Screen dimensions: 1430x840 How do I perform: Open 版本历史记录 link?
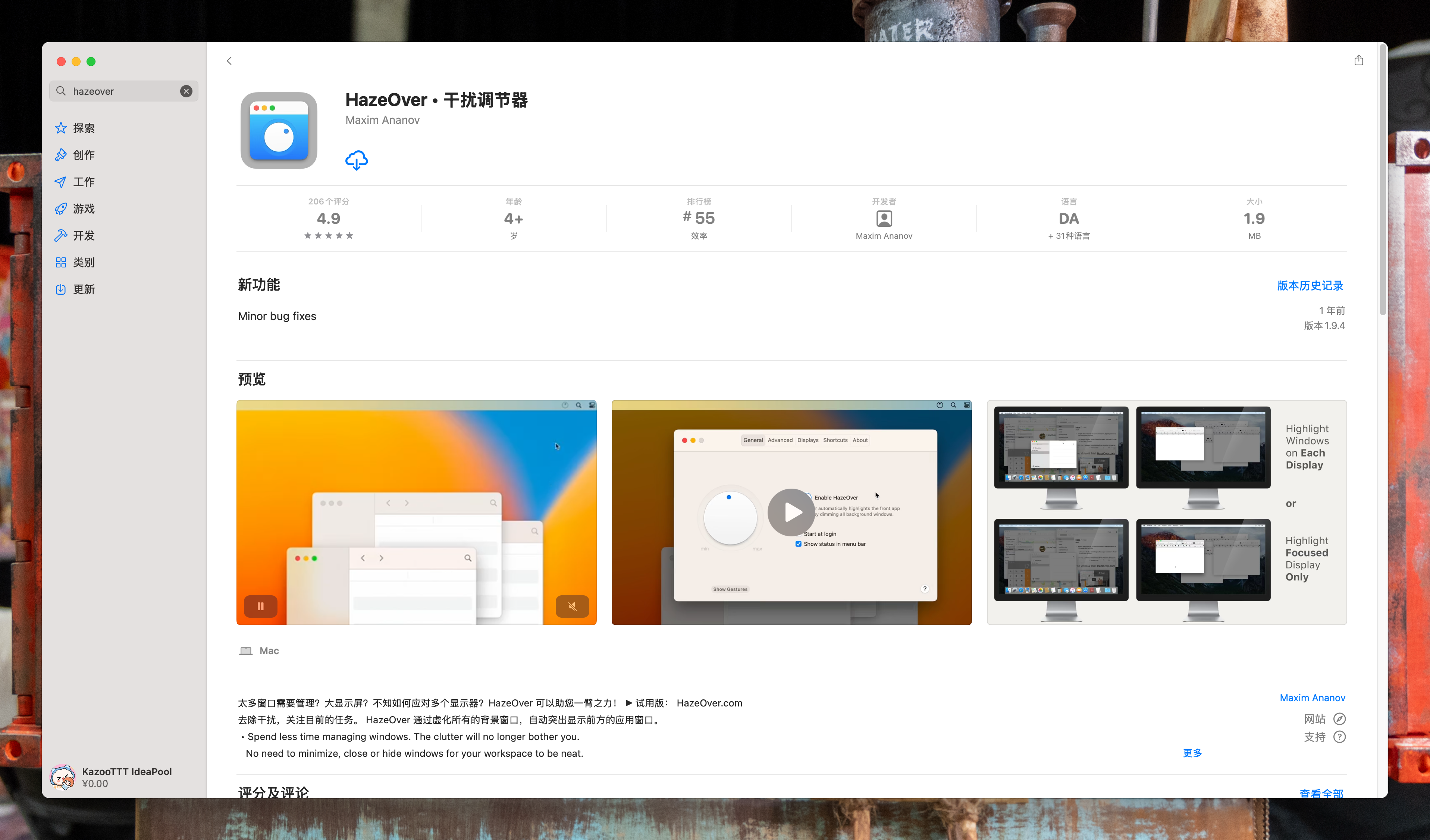pyautogui.click(x=1310, y=285)
